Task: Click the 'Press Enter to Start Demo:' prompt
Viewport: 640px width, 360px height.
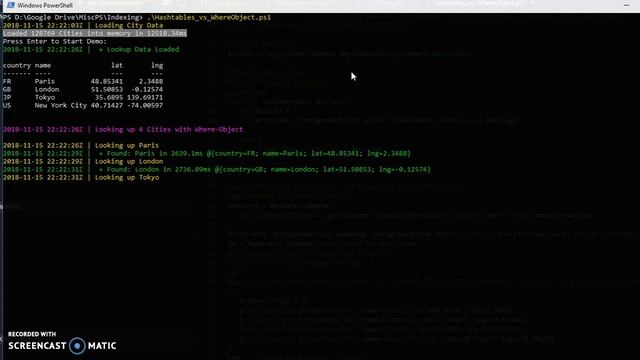Action: (x=55, y=41)
